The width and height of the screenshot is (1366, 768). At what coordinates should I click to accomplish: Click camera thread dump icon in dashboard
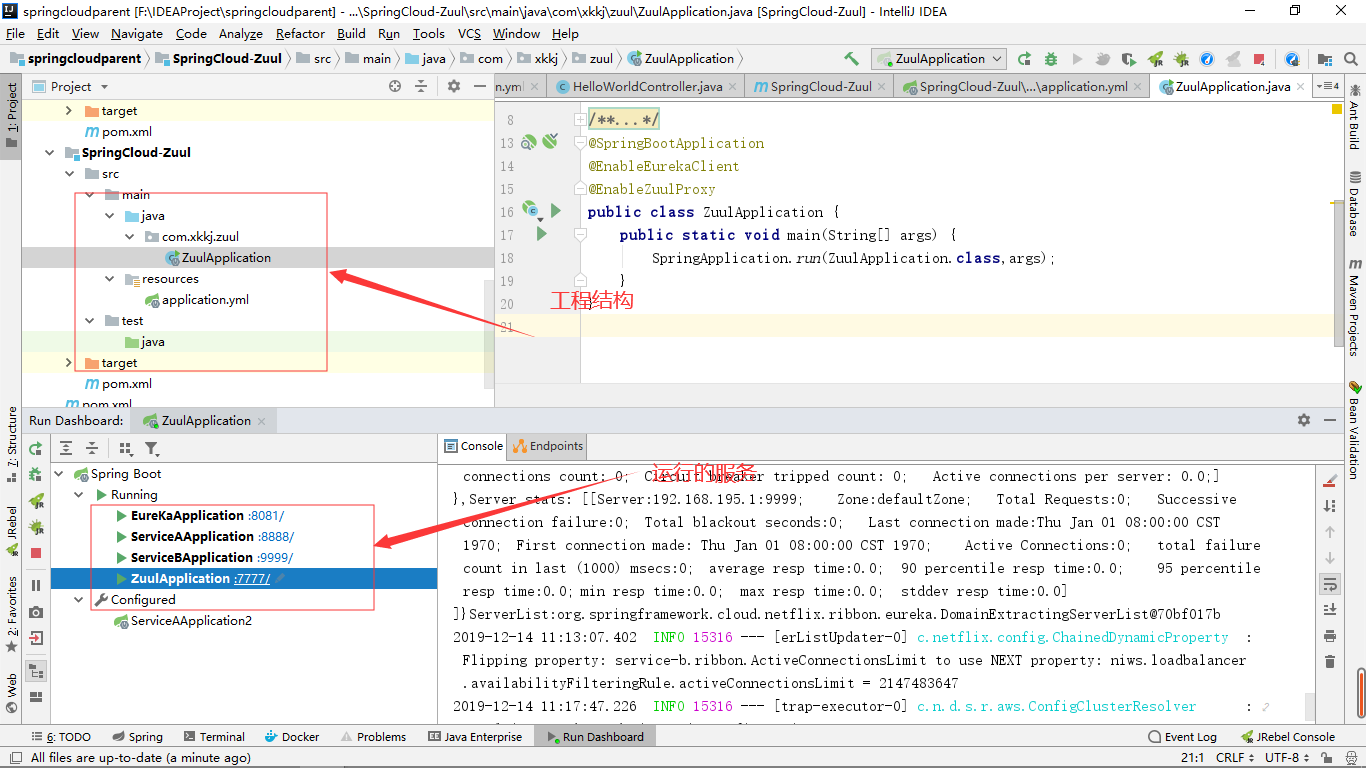[x=36, y=612]
